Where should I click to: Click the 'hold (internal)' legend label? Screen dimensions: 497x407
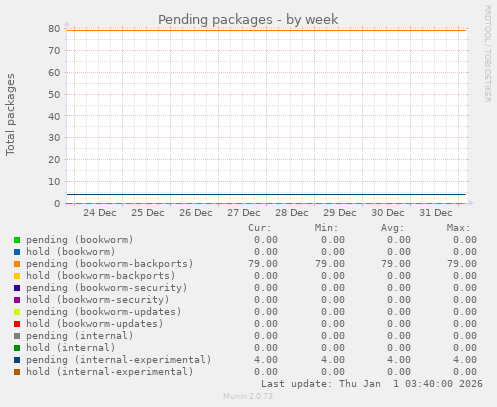71,348
